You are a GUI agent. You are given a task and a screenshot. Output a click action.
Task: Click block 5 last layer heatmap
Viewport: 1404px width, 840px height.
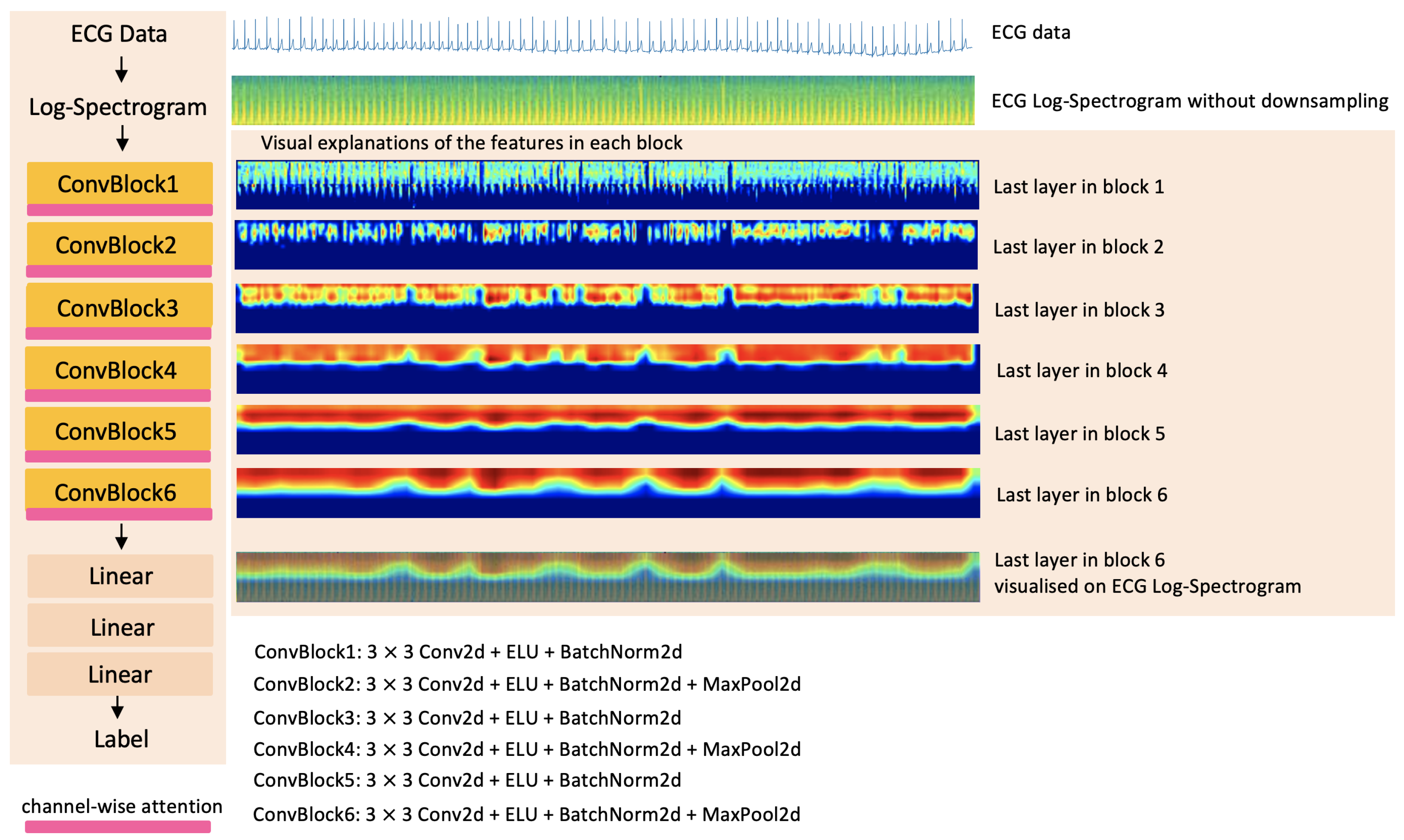pyautogui.click(x=608, y=429)
